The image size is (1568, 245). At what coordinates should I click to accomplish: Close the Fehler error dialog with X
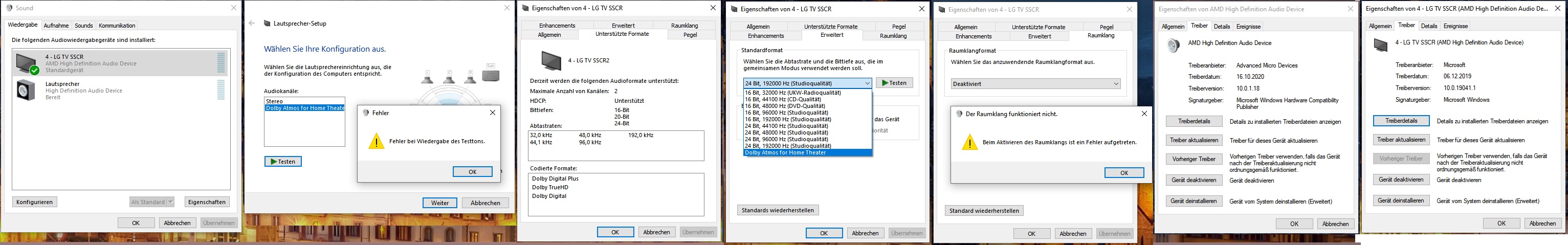tap(493, 113)
